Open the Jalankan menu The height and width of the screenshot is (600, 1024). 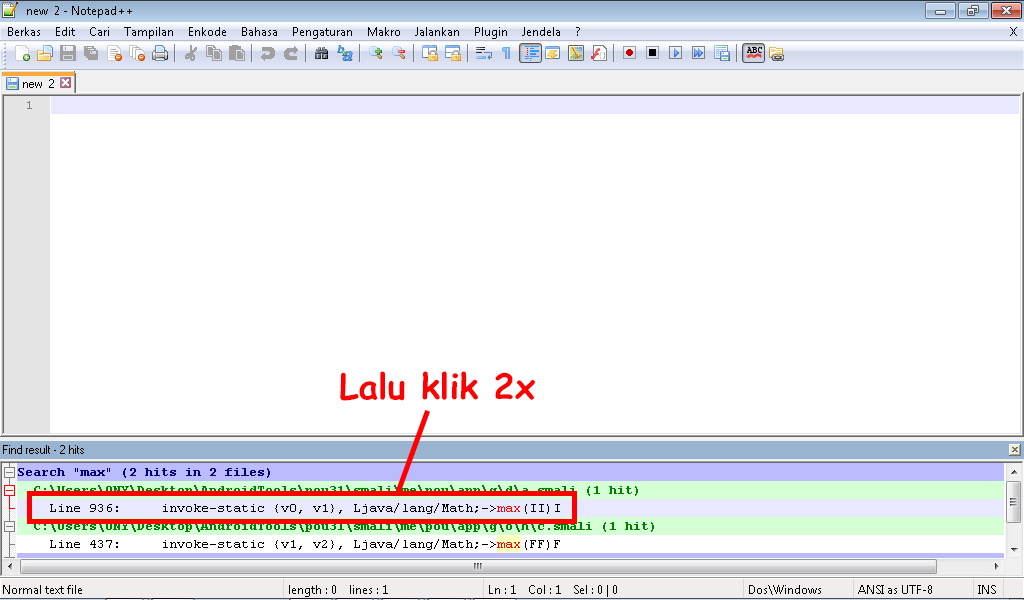[x=437, y=32]
